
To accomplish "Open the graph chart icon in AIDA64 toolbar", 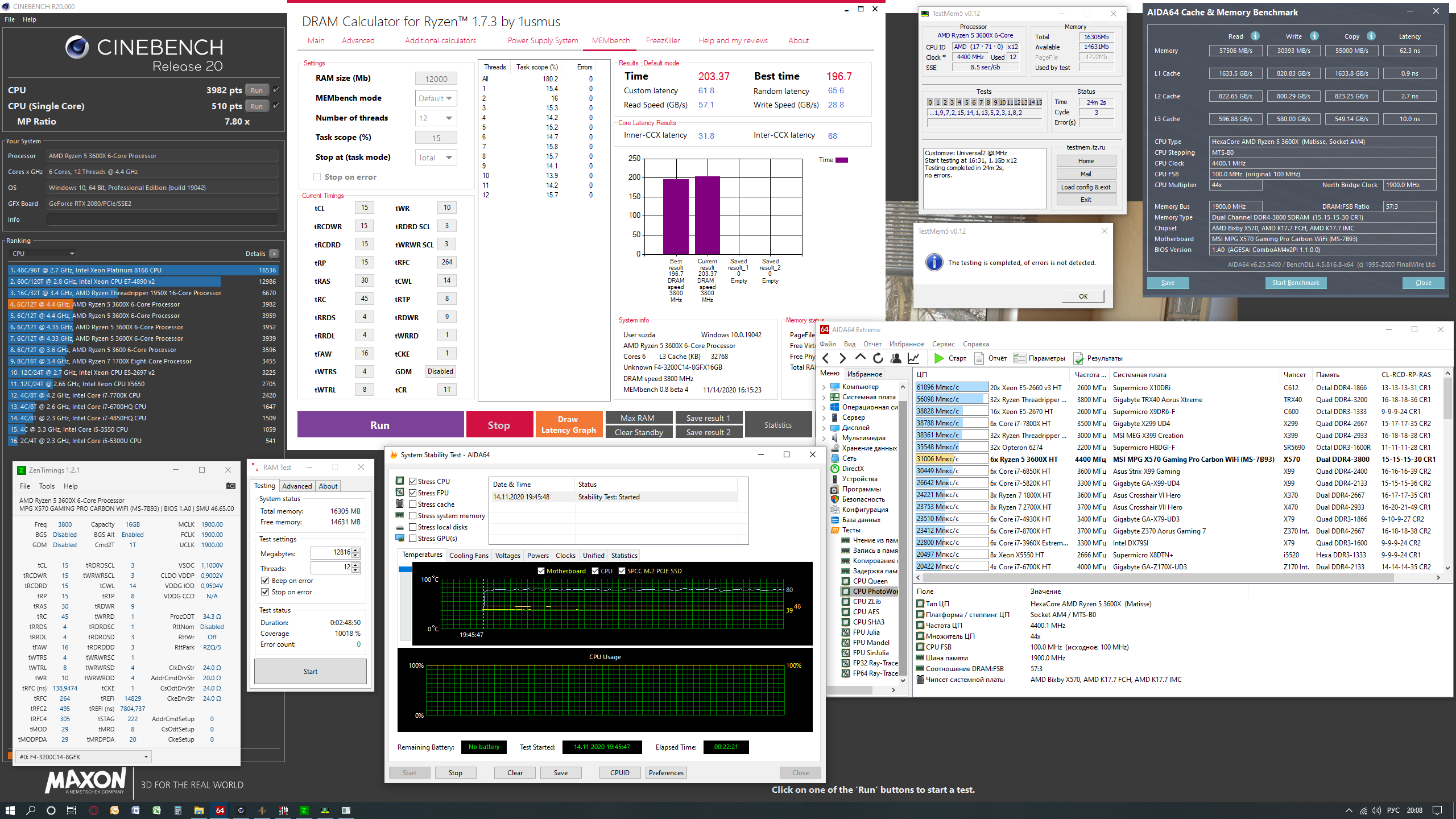I will click(913, 358).
